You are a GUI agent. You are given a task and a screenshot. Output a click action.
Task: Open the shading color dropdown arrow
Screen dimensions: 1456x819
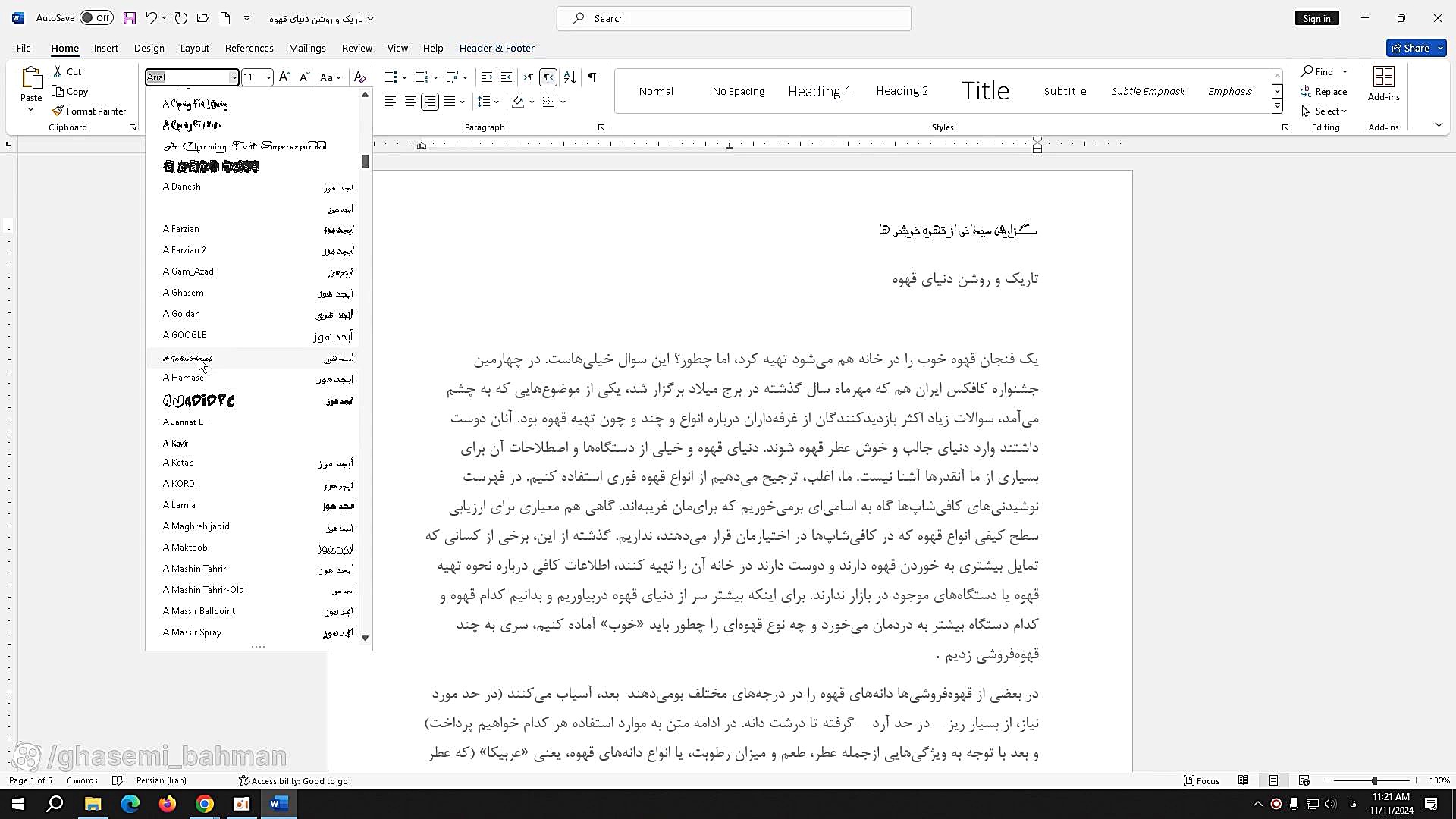532,102
